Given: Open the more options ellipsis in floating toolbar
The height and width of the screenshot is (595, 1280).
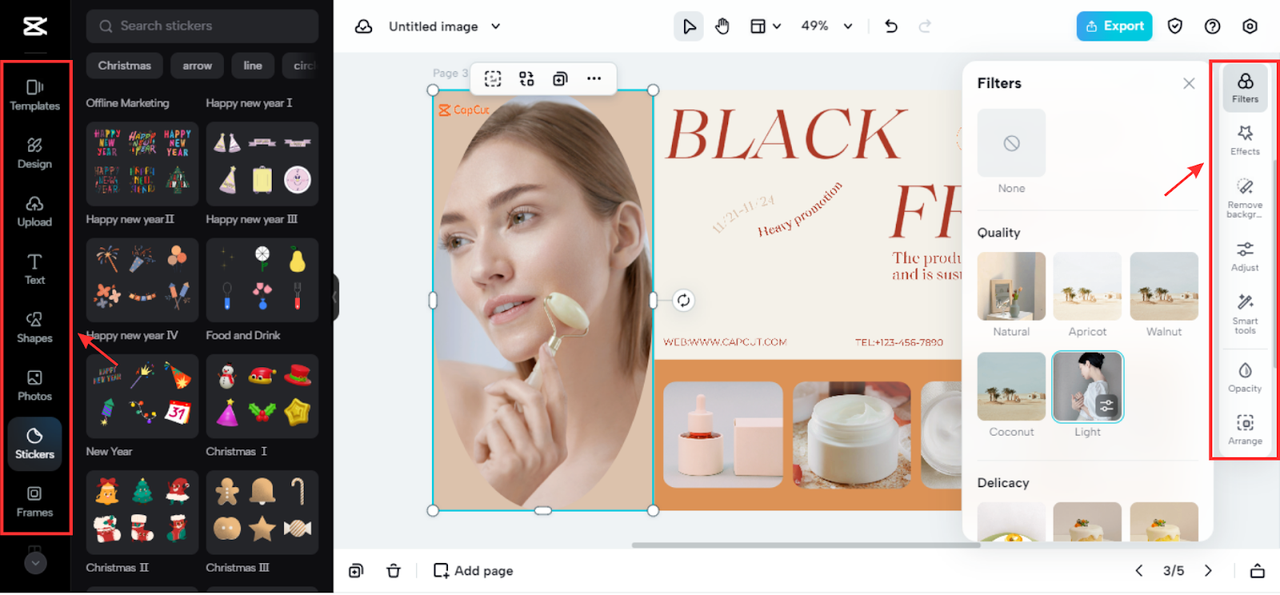Looking at the screenshot, I should pyautogui.click(x=594, y=78).
